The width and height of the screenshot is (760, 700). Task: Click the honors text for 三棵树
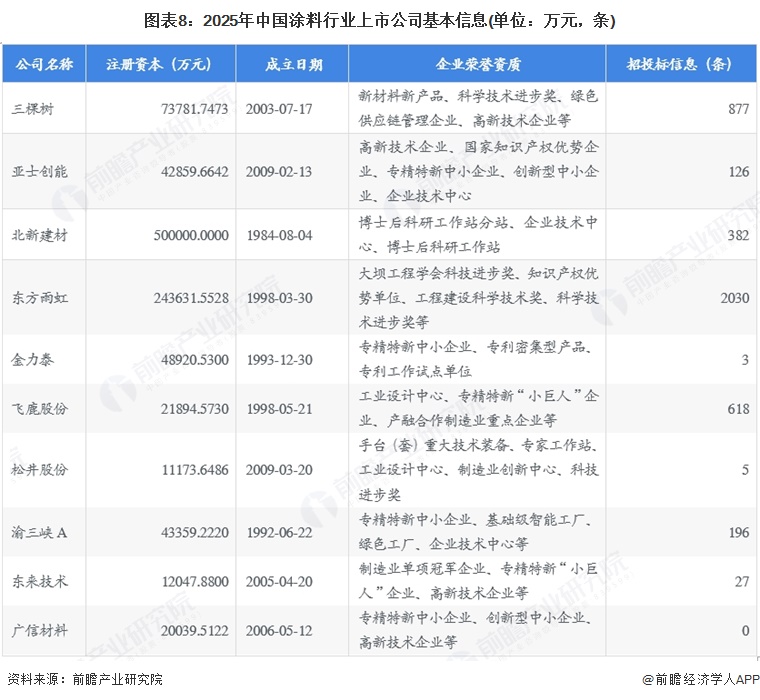point(478,108)
